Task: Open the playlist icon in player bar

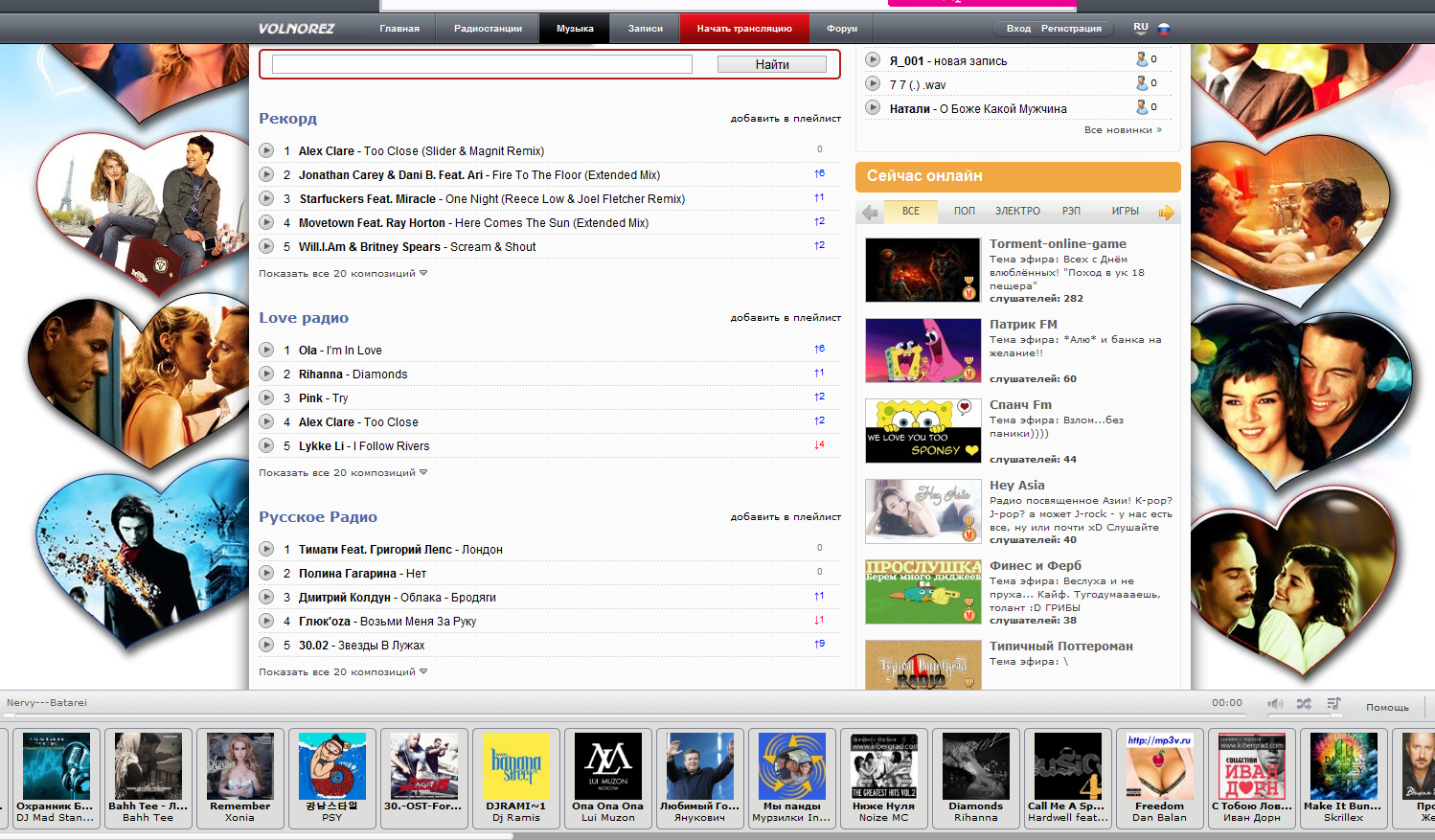Action: (1333, 704)
